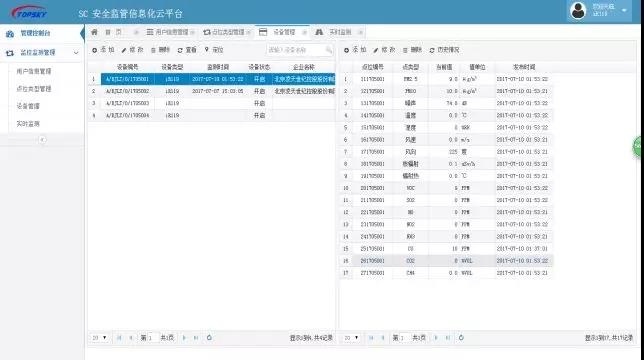Viewport: 644px width, 360px height.
Task: Click the pencil edit icon in left toolbar
Action: [x=124, y=50]
